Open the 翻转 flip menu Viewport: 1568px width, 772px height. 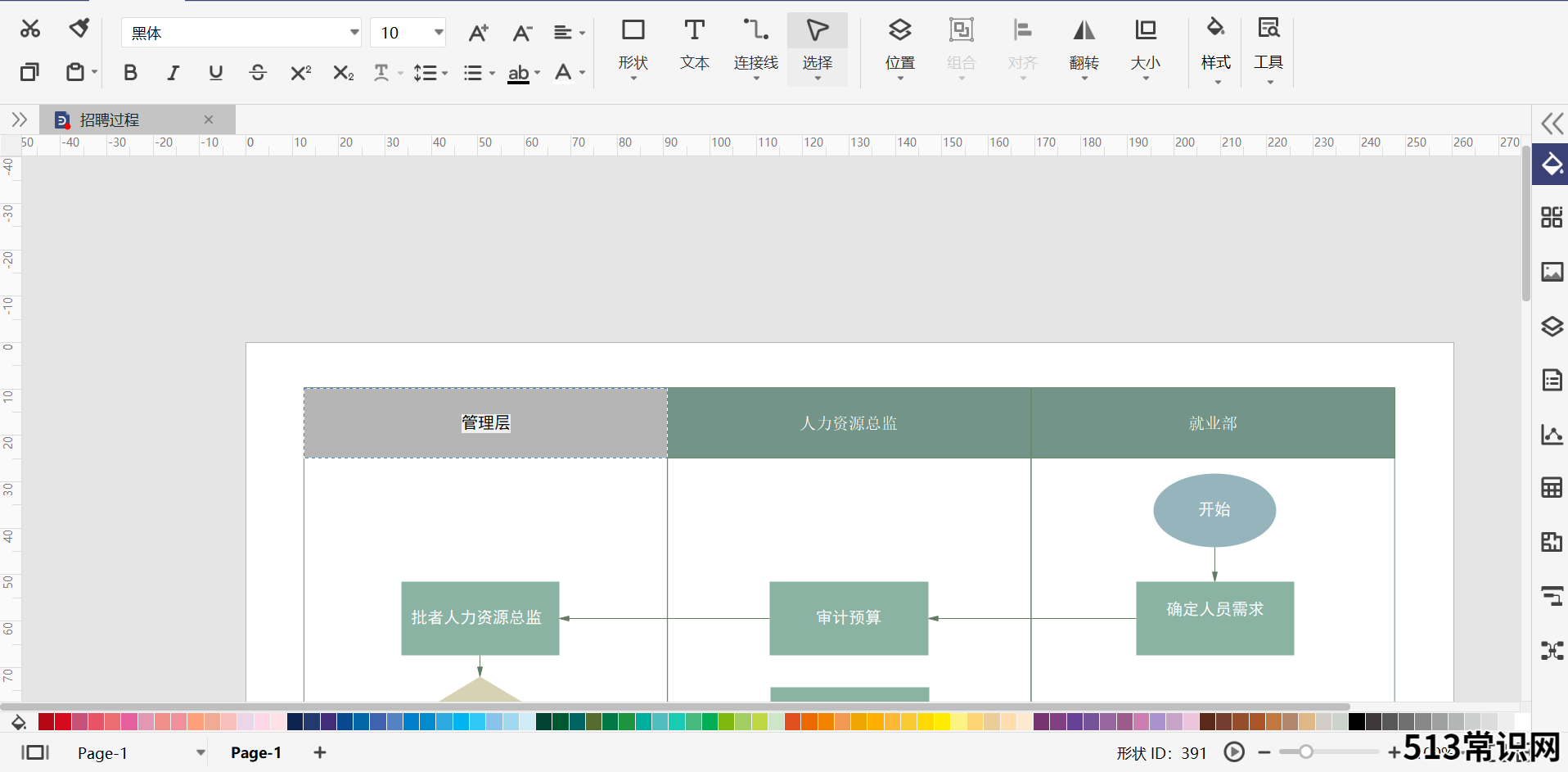pyautogui.click(x=1084, y=48)
